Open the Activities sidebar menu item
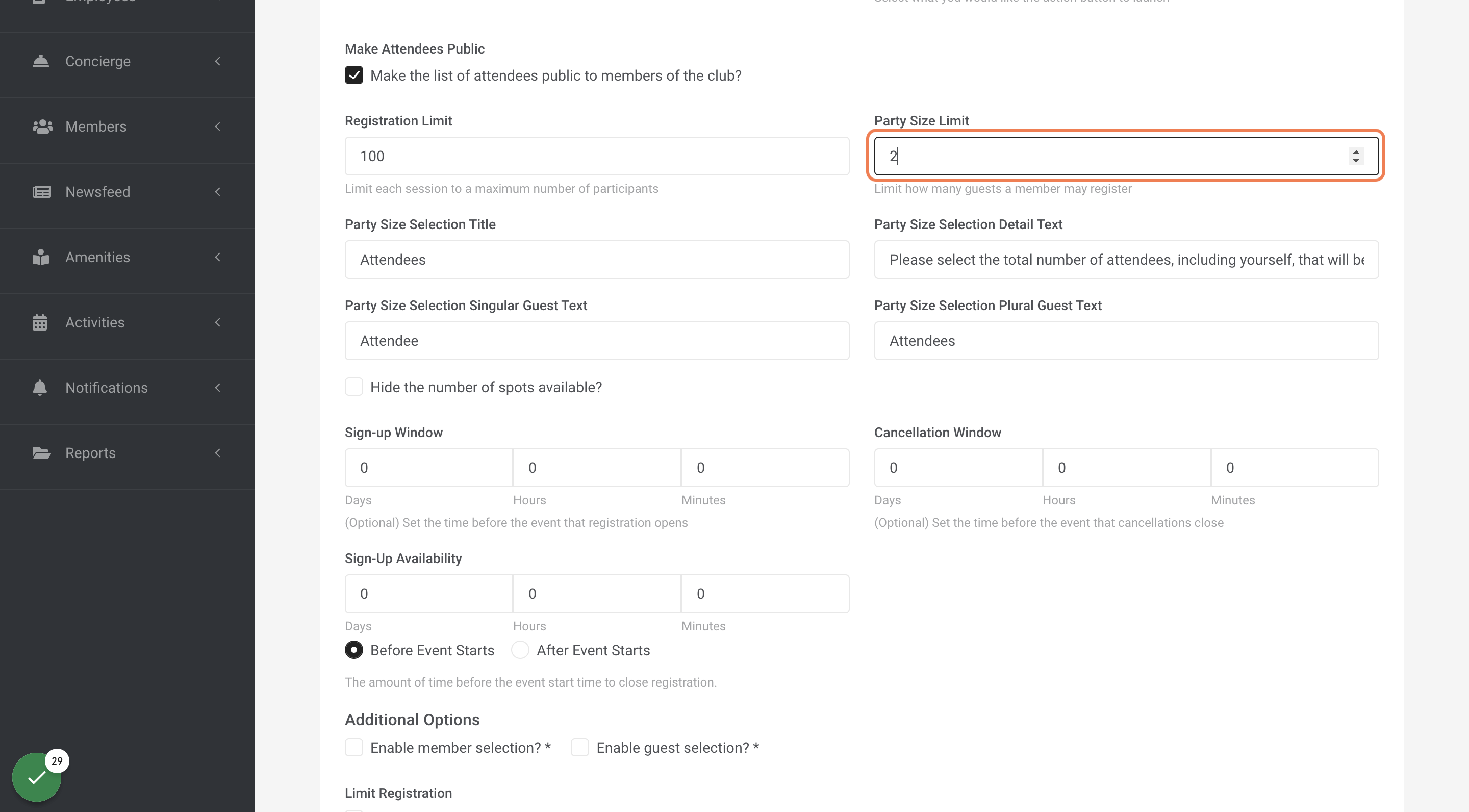 tap(127, 322)
